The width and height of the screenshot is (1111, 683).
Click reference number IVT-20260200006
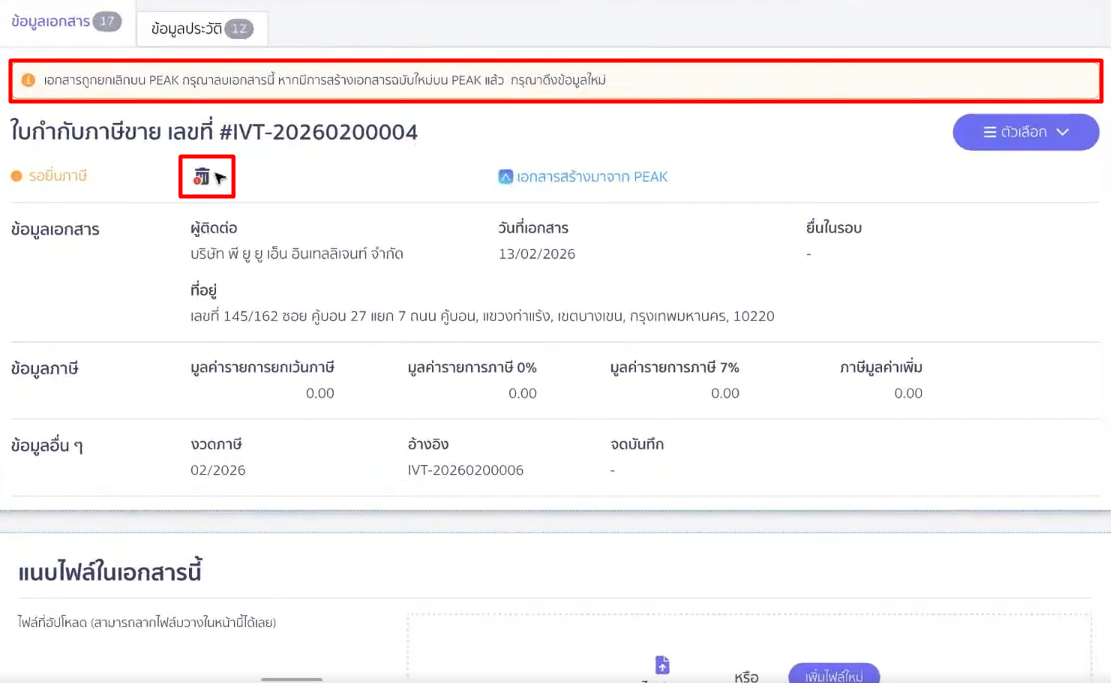pos(466,470)
